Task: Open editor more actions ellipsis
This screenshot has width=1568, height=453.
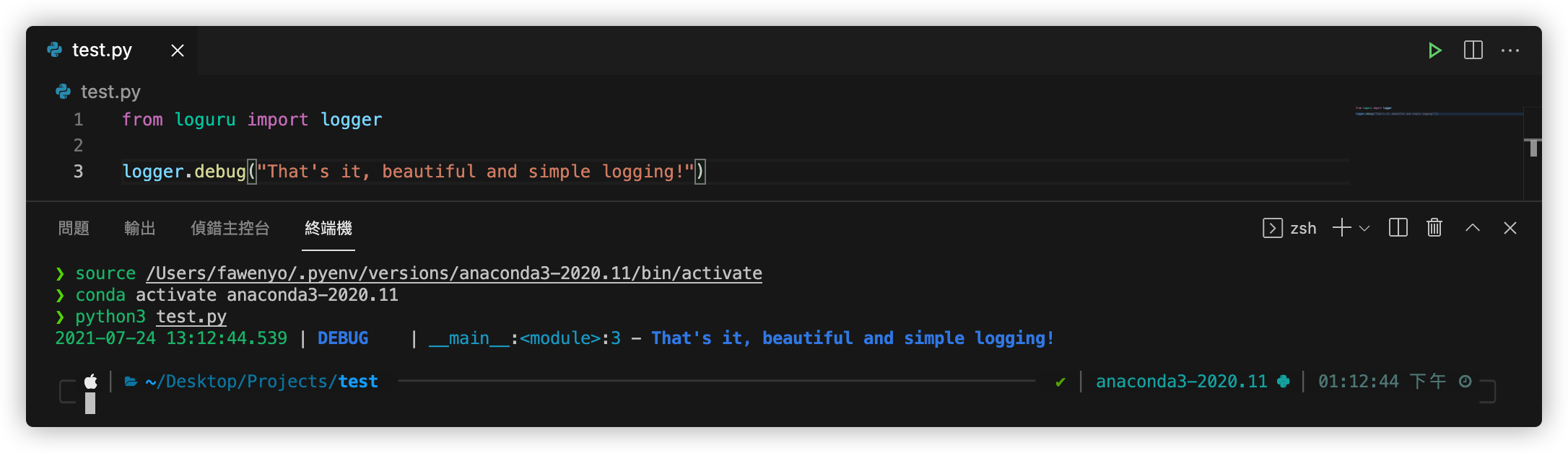Action: (x=1510, y=50)
